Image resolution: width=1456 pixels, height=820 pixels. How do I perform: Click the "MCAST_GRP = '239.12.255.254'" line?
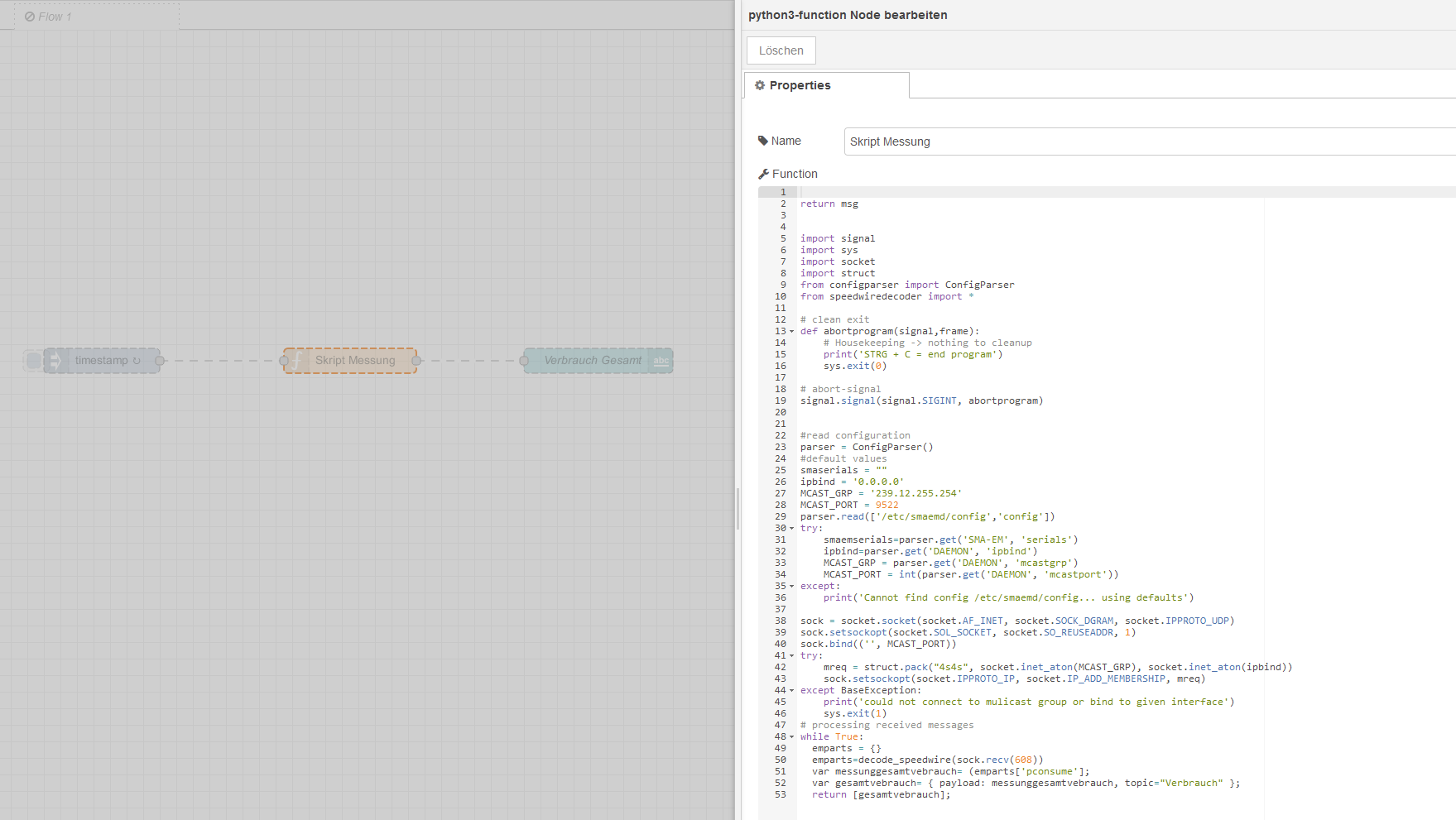882,493
